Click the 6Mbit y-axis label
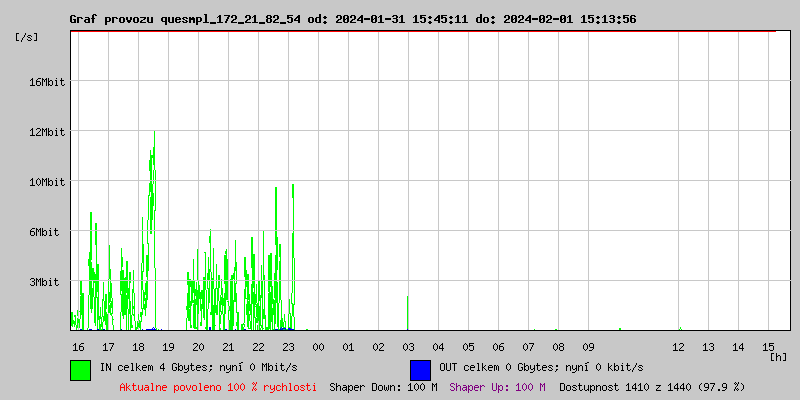The height and width of the screenshot is (400, 800). (x=47, y=232)
